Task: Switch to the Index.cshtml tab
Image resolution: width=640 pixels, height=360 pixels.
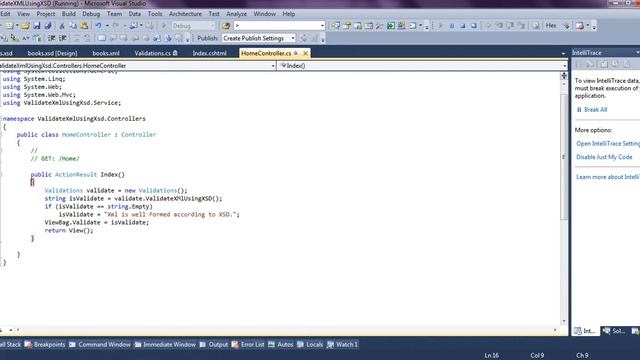Action: (x=209, y=53)
